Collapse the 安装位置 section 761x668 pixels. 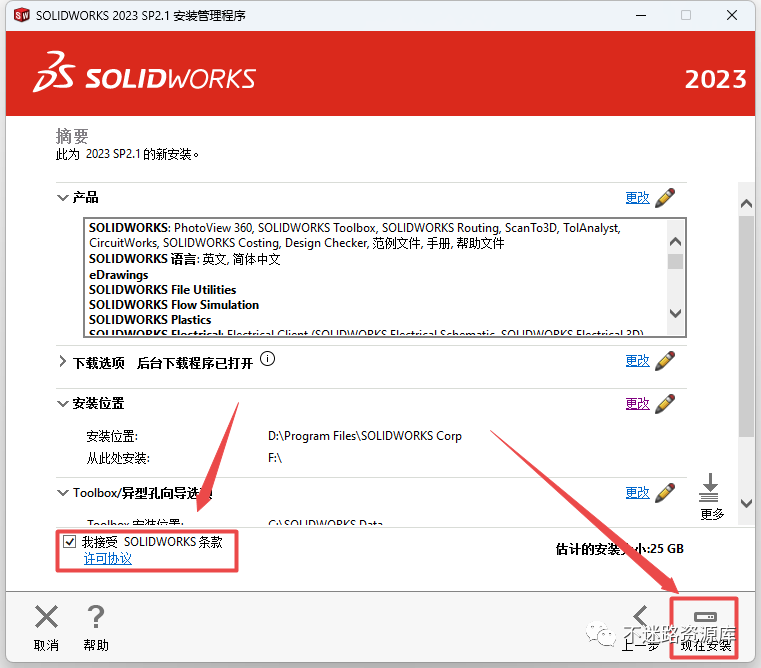63,403
